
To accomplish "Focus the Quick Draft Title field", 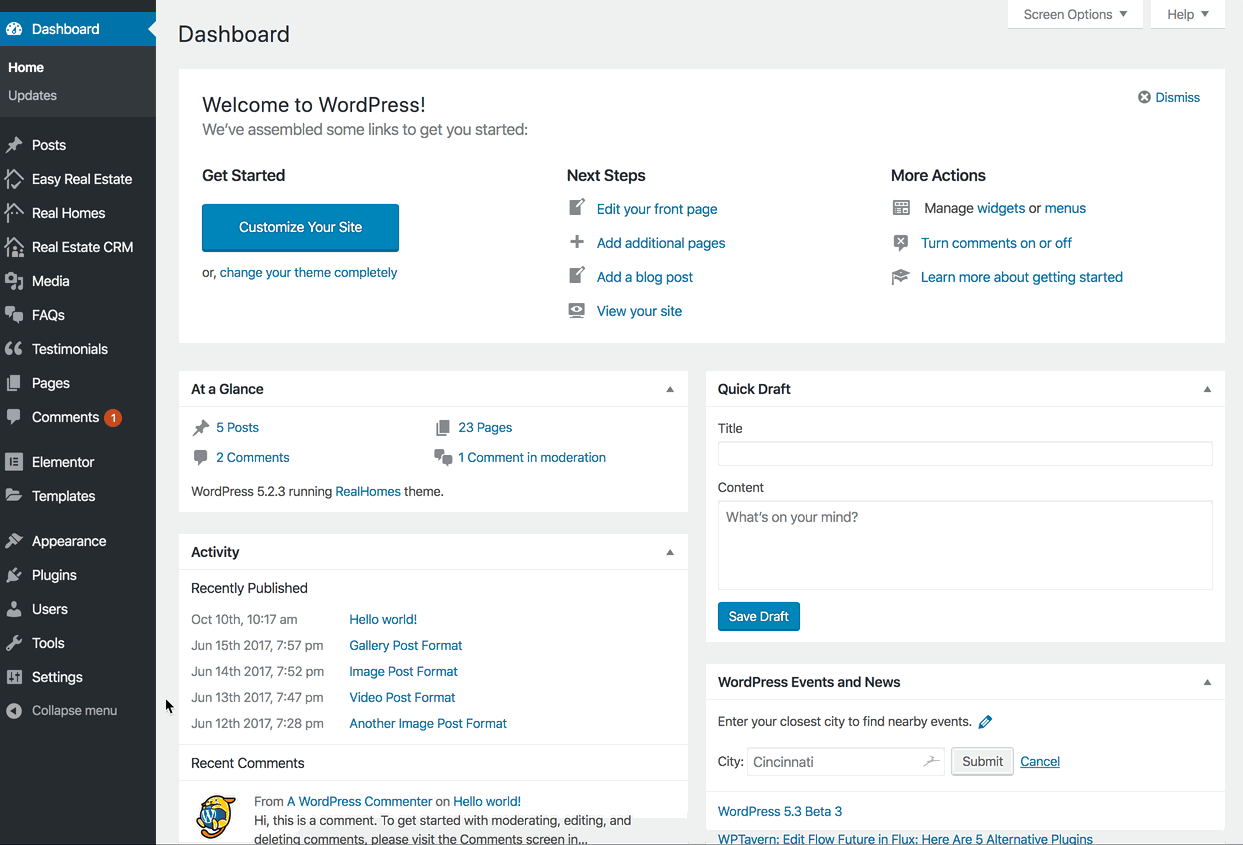I will 965,453.
